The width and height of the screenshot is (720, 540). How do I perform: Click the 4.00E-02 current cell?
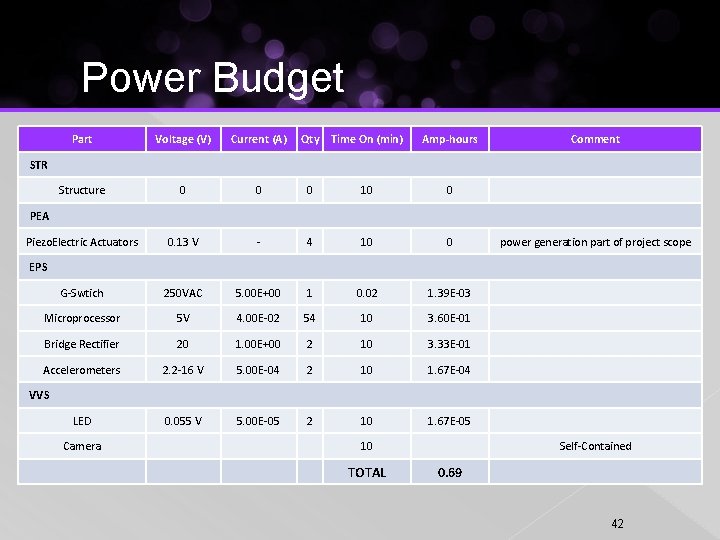(259, 318)
